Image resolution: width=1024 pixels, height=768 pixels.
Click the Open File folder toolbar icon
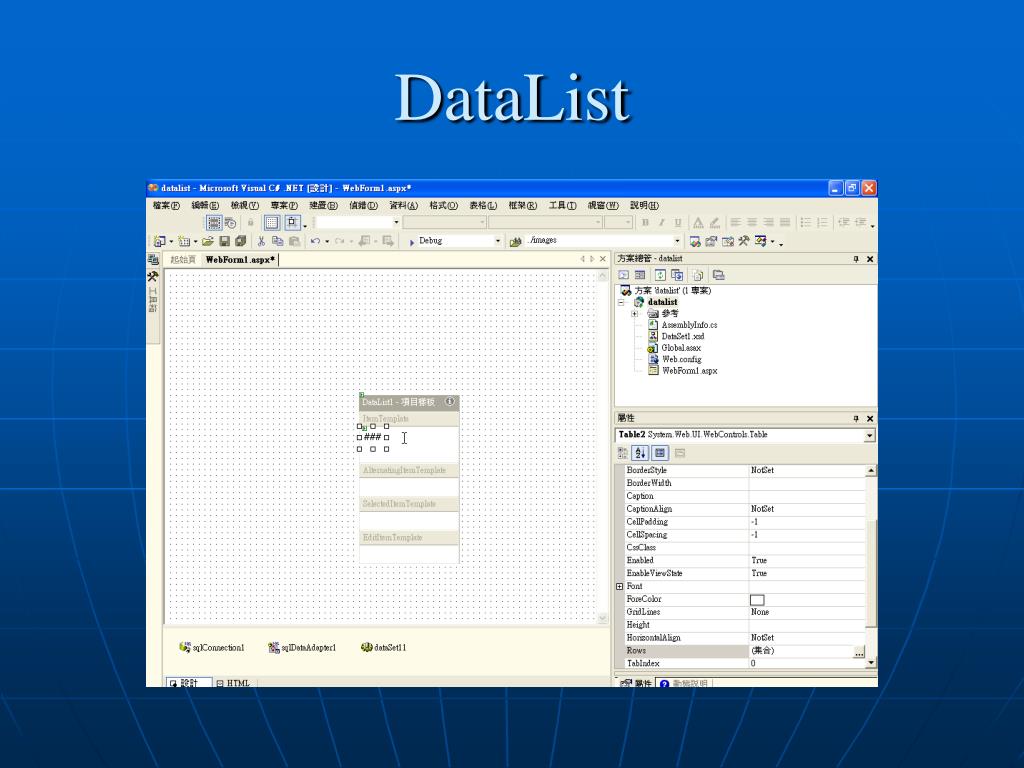(208, 241)
